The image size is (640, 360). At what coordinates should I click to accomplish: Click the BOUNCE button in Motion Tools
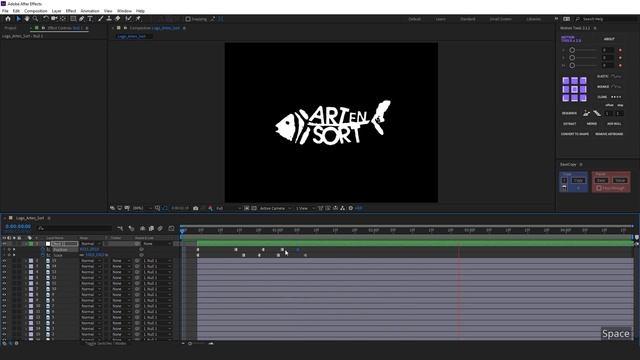603,87
